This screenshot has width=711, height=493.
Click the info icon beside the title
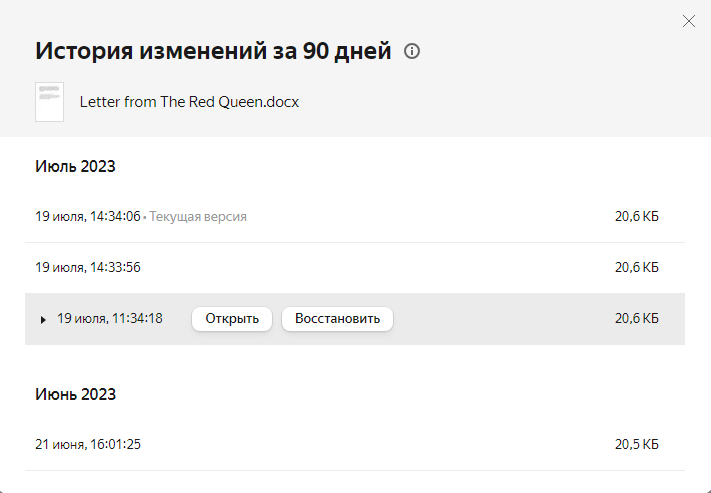coord(411,51)
